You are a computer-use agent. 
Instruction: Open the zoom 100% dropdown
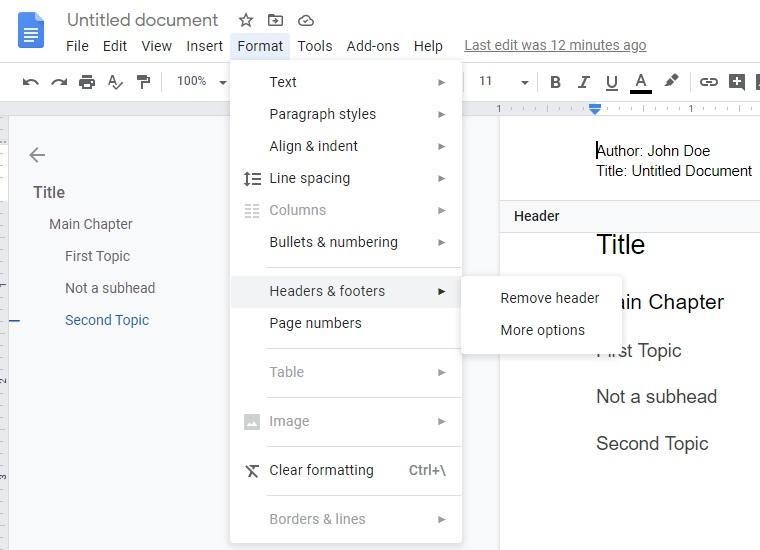click(x=201, y=82)
